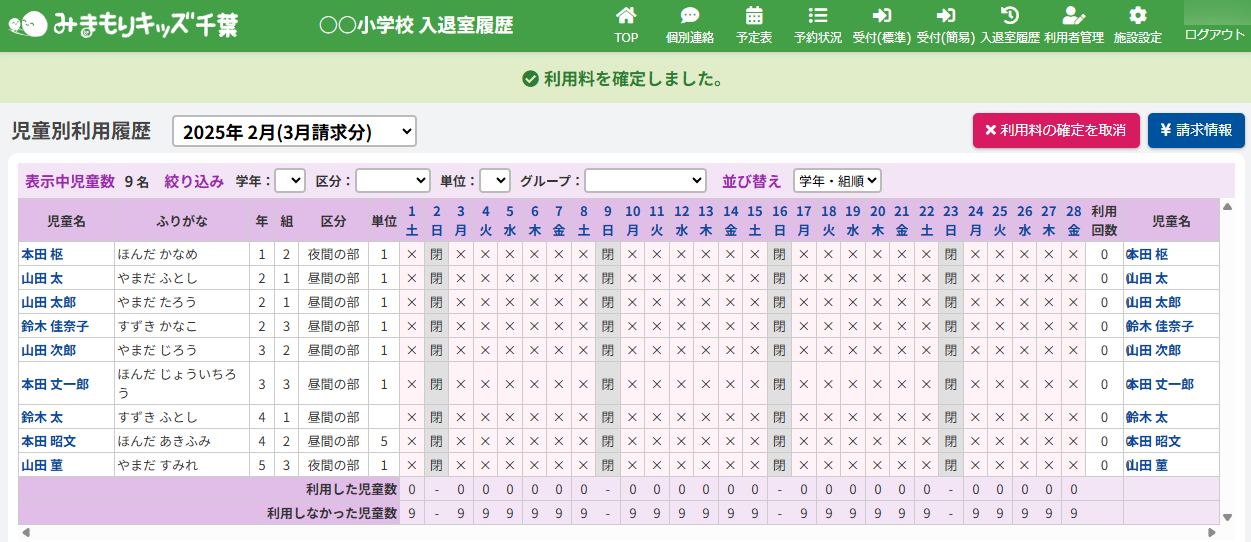This screenshot has width=1251, height=542.
Task: Click 利用料の確定を取消 button
Action: (1056, 130)
